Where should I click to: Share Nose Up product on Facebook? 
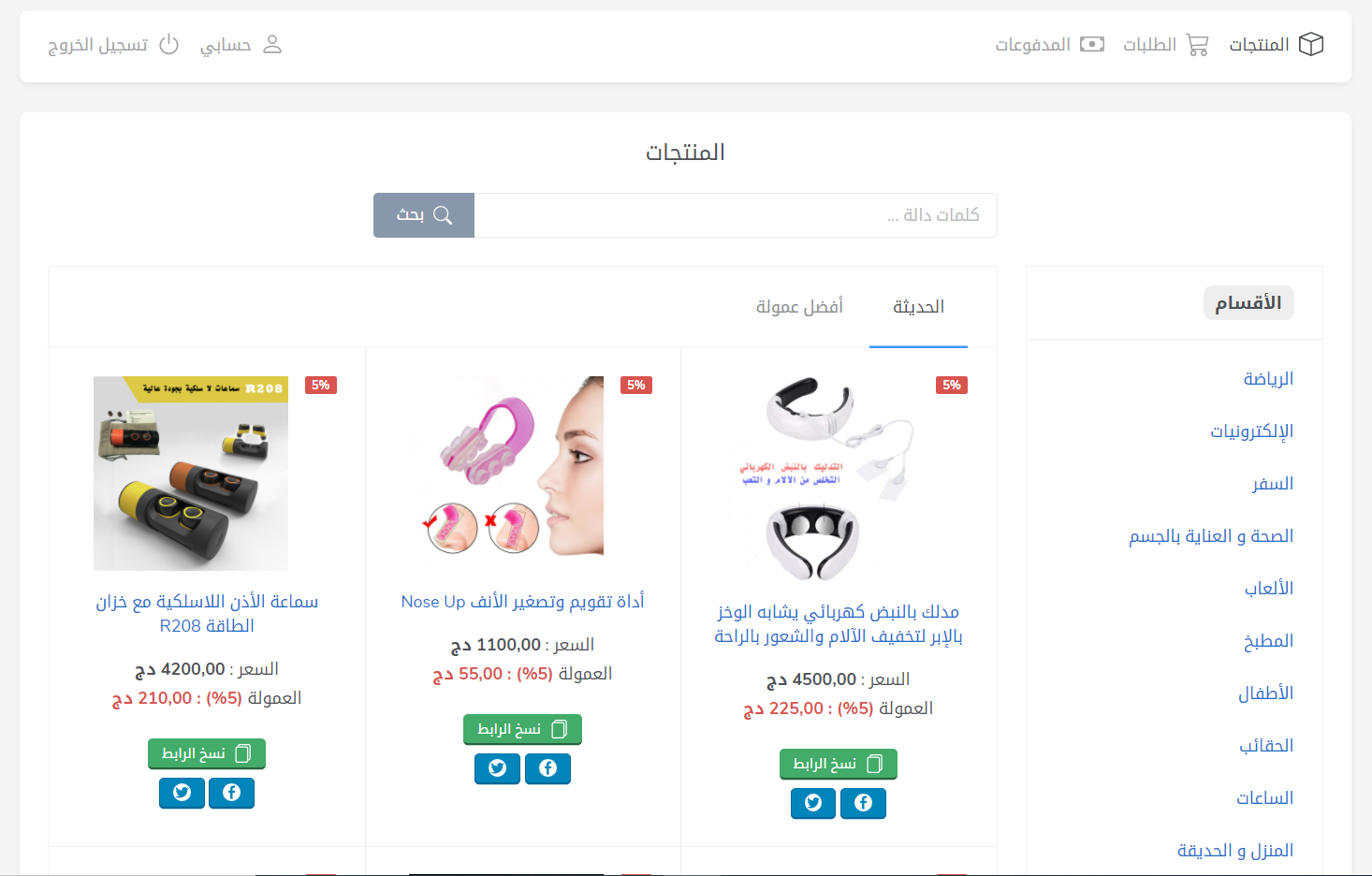[547, 768]
